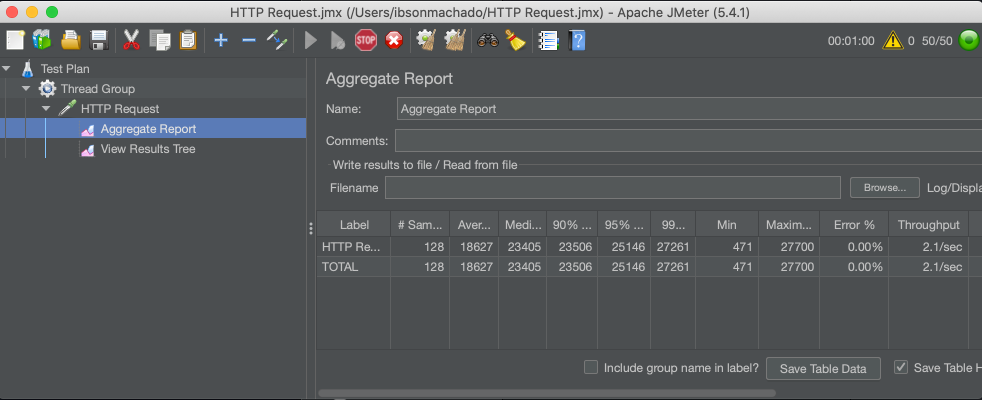Click the Copy icon
Image resolution: width=982 pixels, height=400 pixels.
tap(160, 41)
